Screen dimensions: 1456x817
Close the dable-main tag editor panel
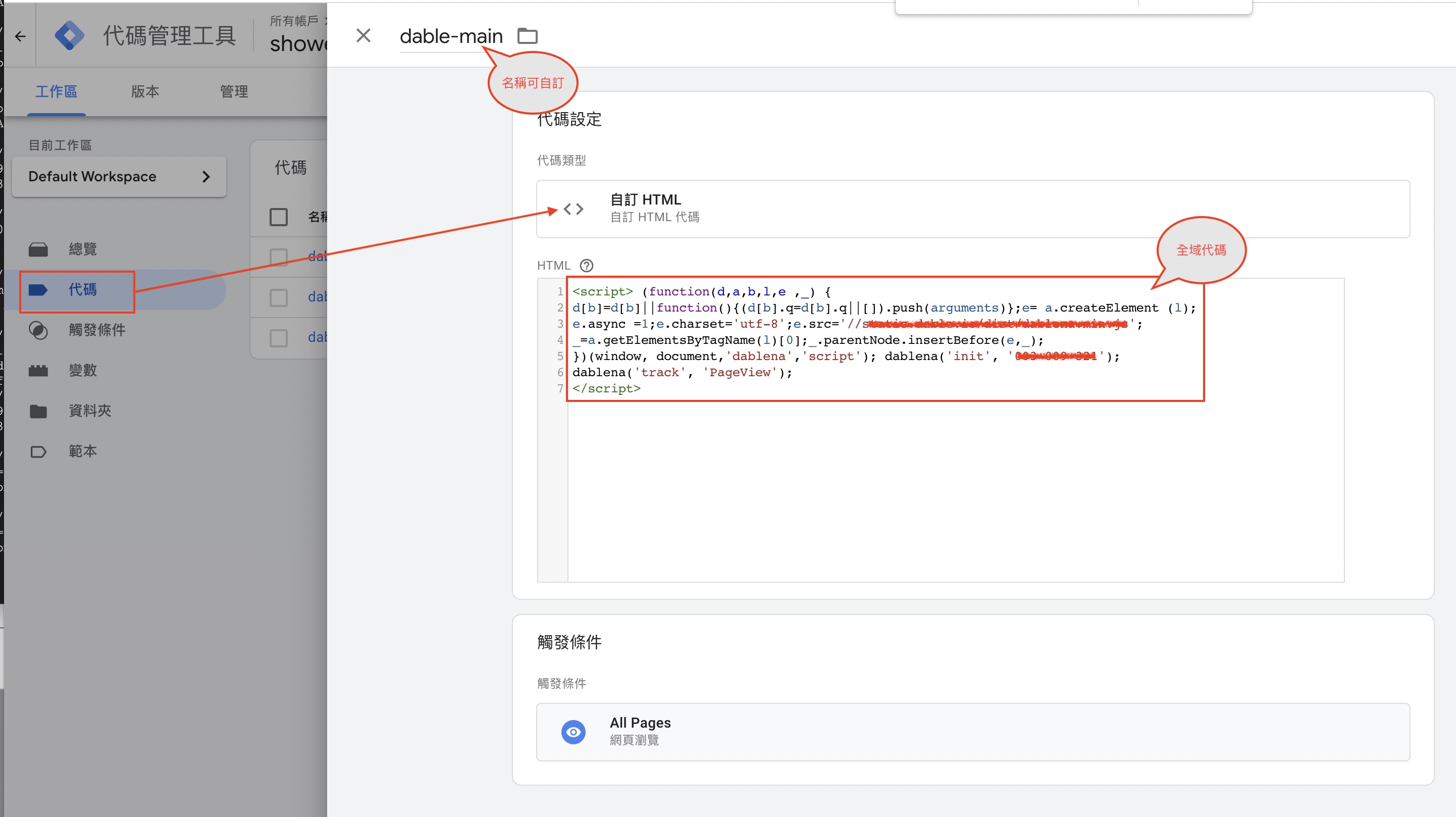(363, 36)
